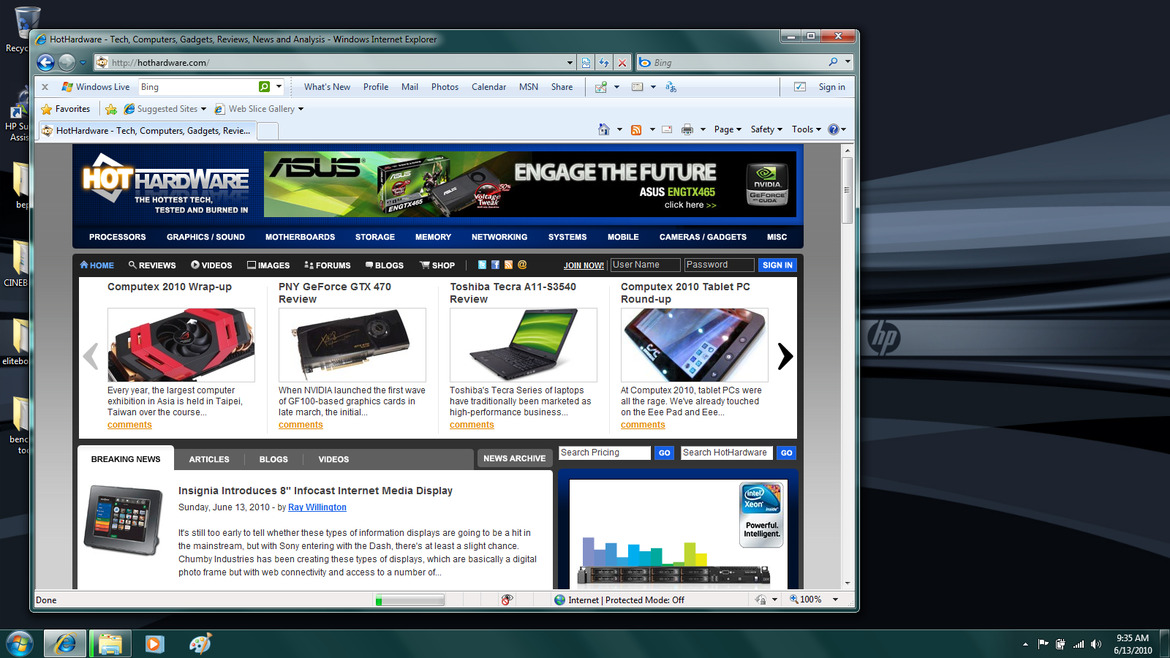Click the Translate icon in Live toolbar

point(671,87)
